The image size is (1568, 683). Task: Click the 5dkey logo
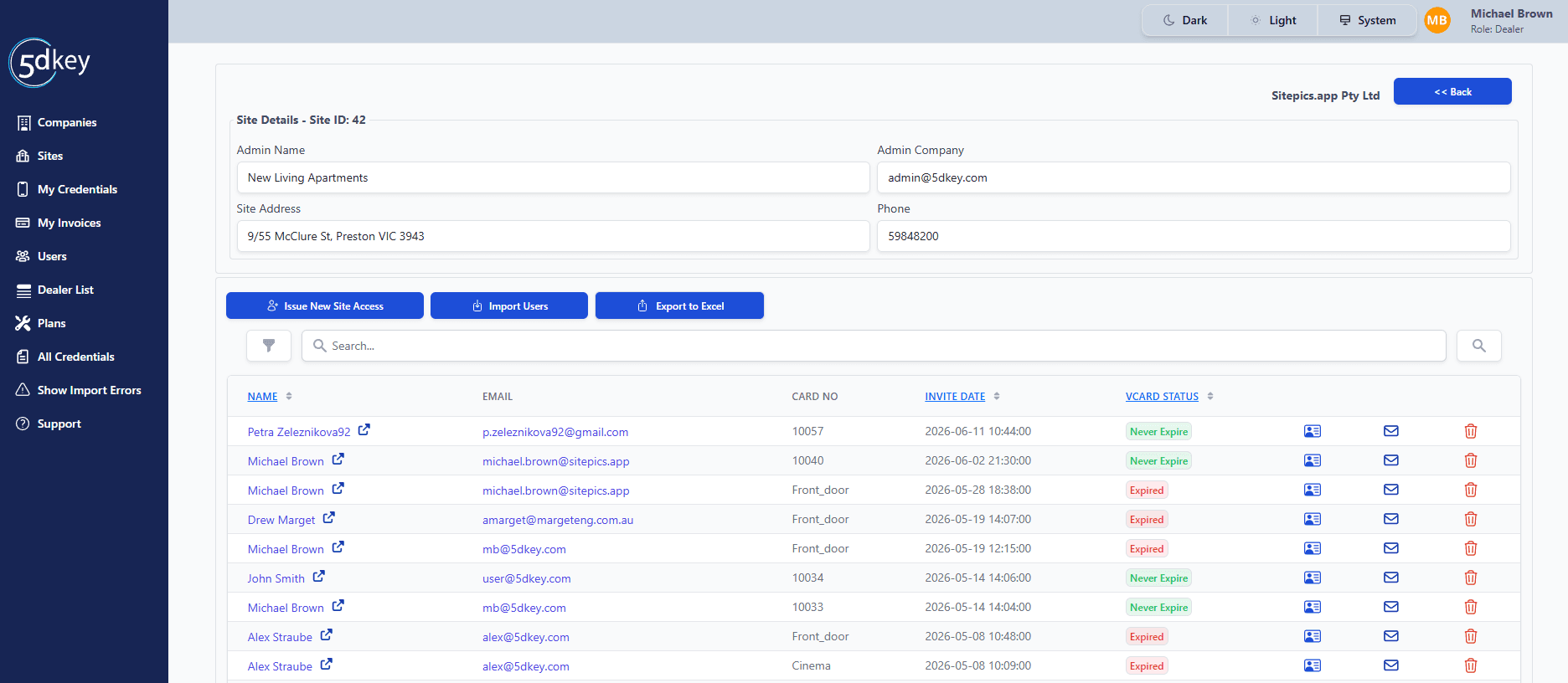(50, 62)
